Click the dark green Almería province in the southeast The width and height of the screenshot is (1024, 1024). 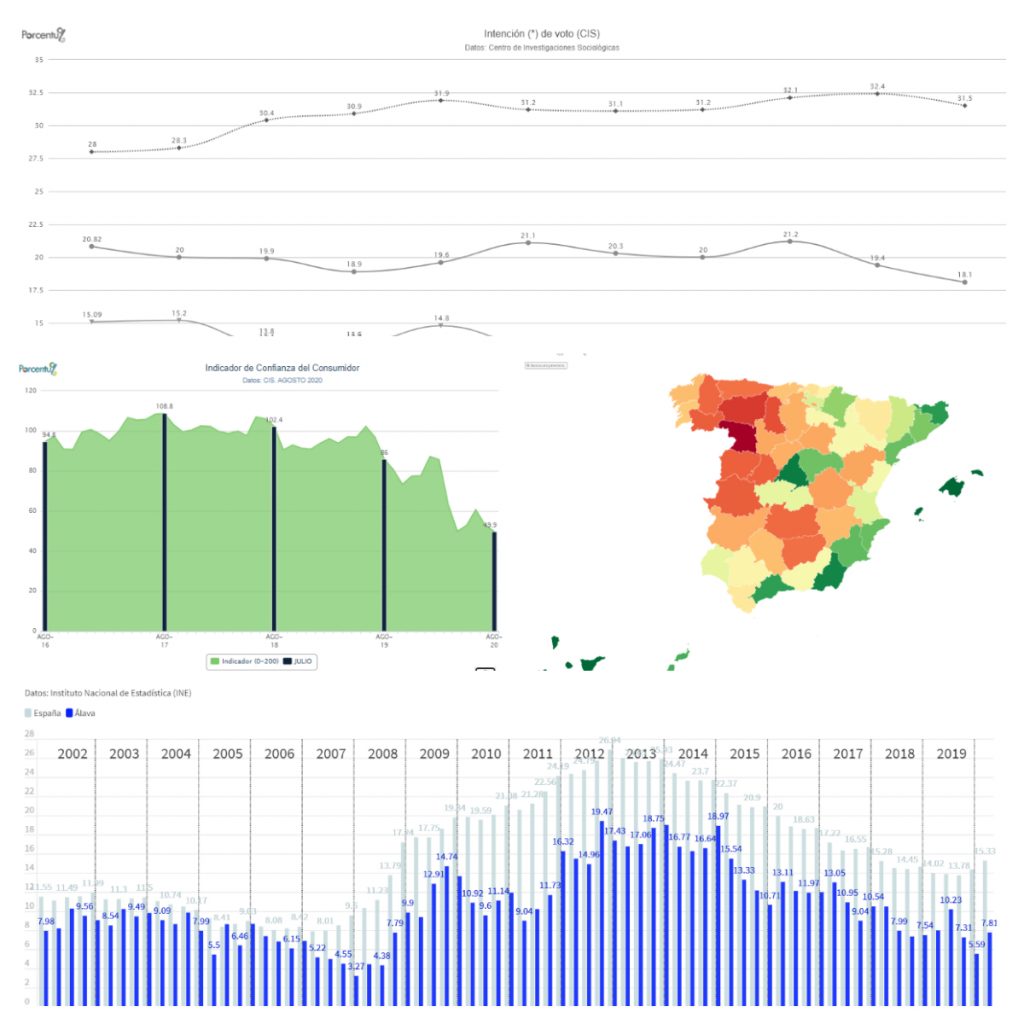pyautogui.click(x=831, y=572)
